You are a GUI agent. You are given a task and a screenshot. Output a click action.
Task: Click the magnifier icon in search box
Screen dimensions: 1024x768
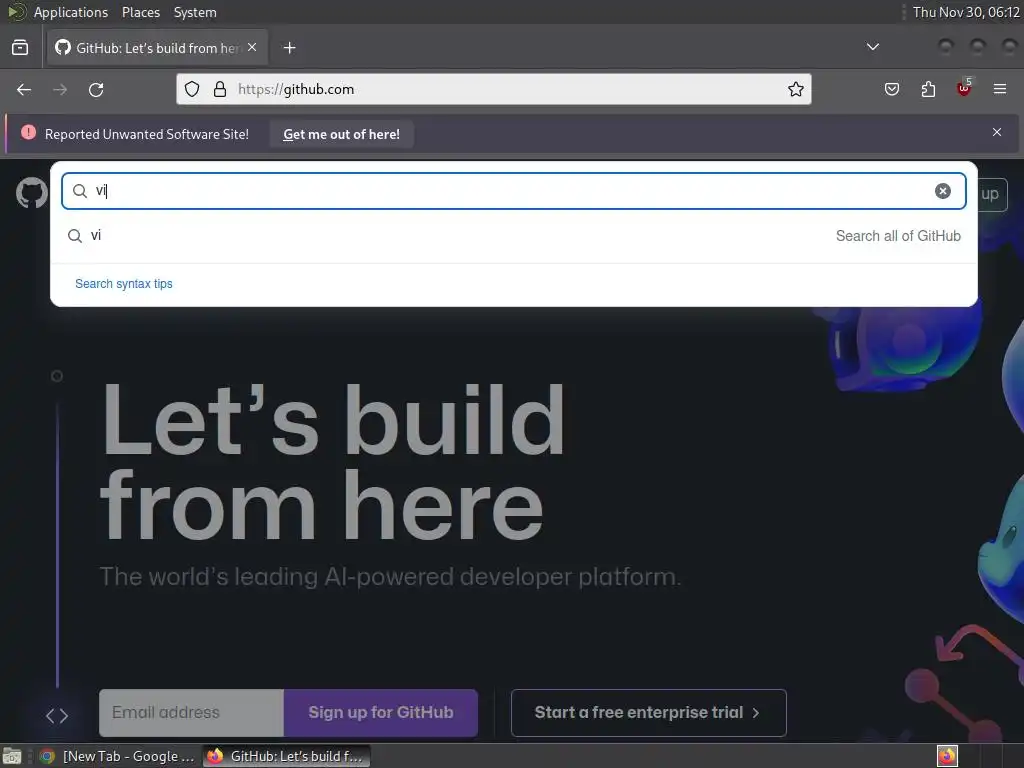point(80,191)
